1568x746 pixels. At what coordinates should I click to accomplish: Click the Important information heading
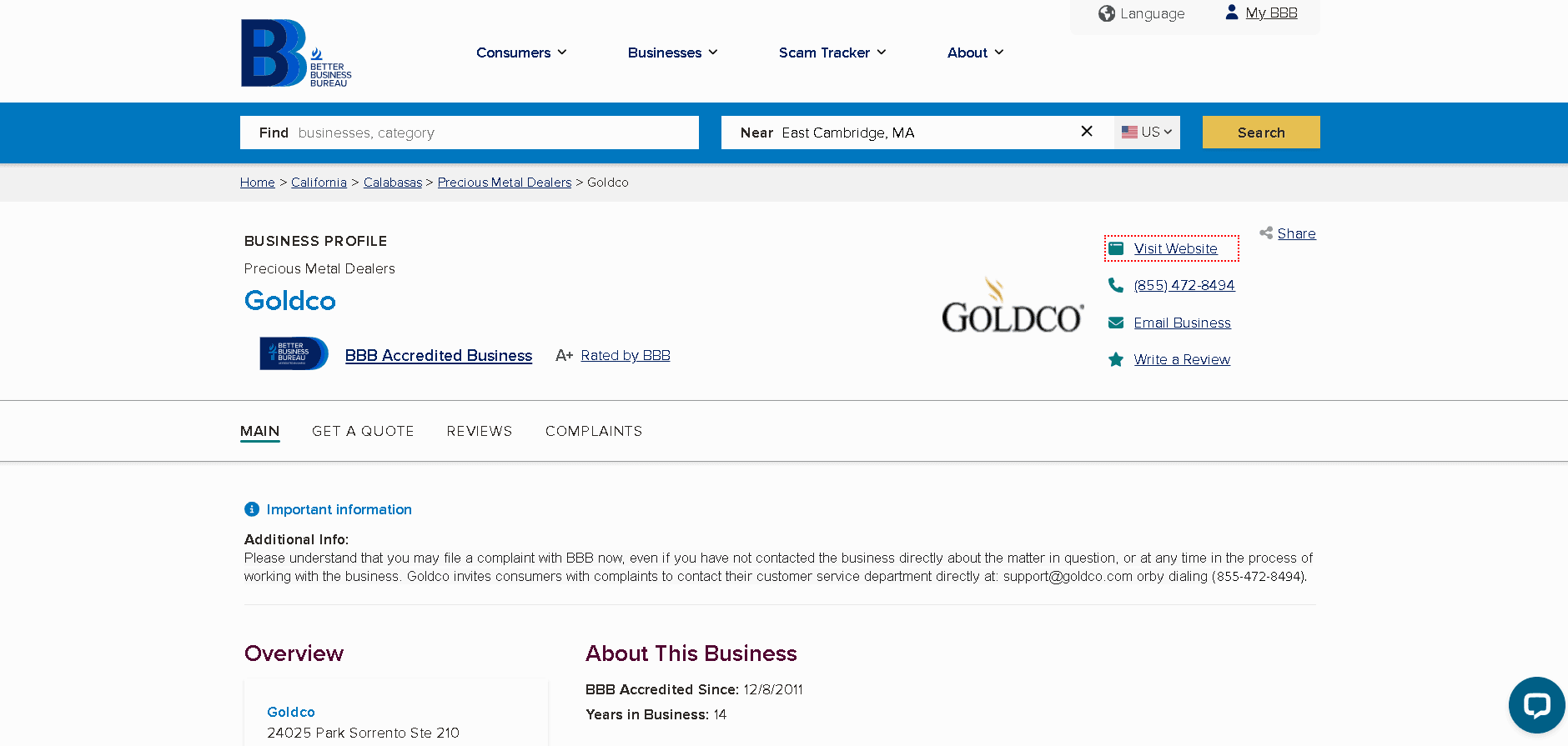pos(339,509)
